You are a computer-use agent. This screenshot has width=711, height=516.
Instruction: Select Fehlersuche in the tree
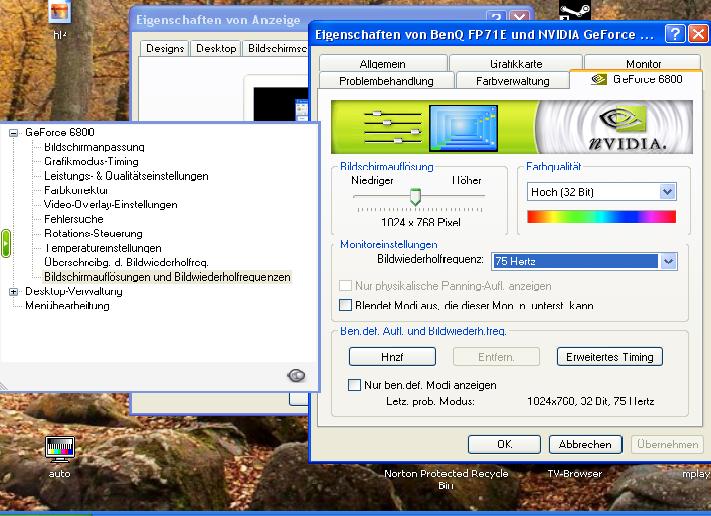click(x=73, y=219)
